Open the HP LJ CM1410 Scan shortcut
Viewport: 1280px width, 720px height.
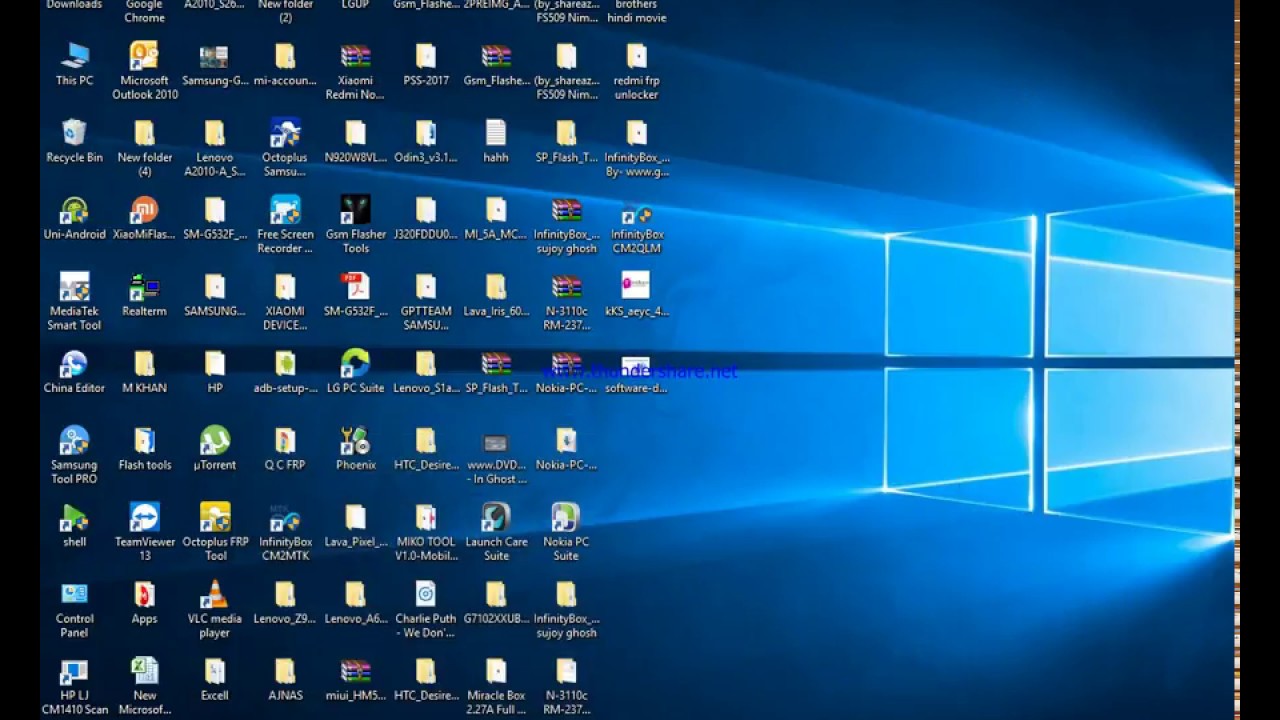74,686
